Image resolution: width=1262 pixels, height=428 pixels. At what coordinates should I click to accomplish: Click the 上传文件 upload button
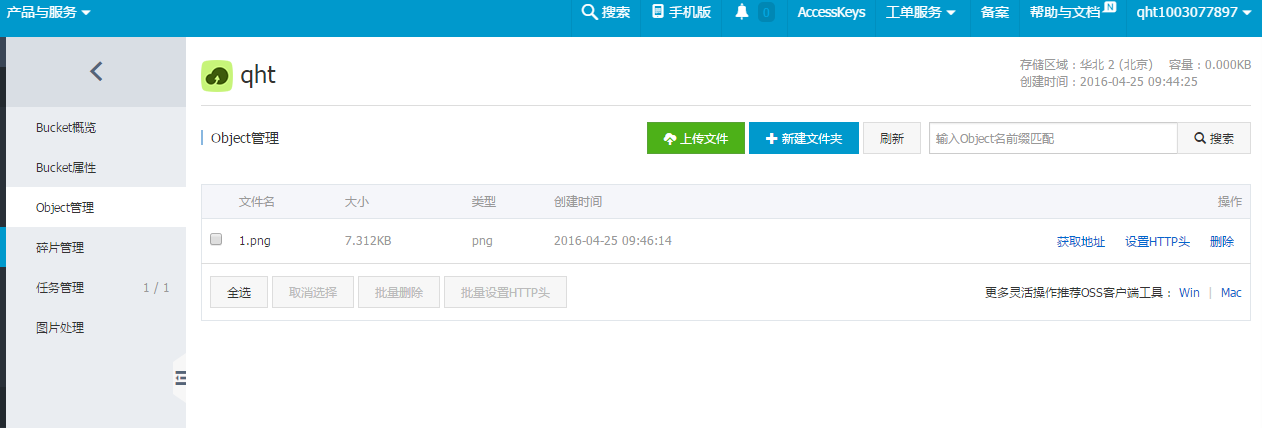(x=696, y=139)
